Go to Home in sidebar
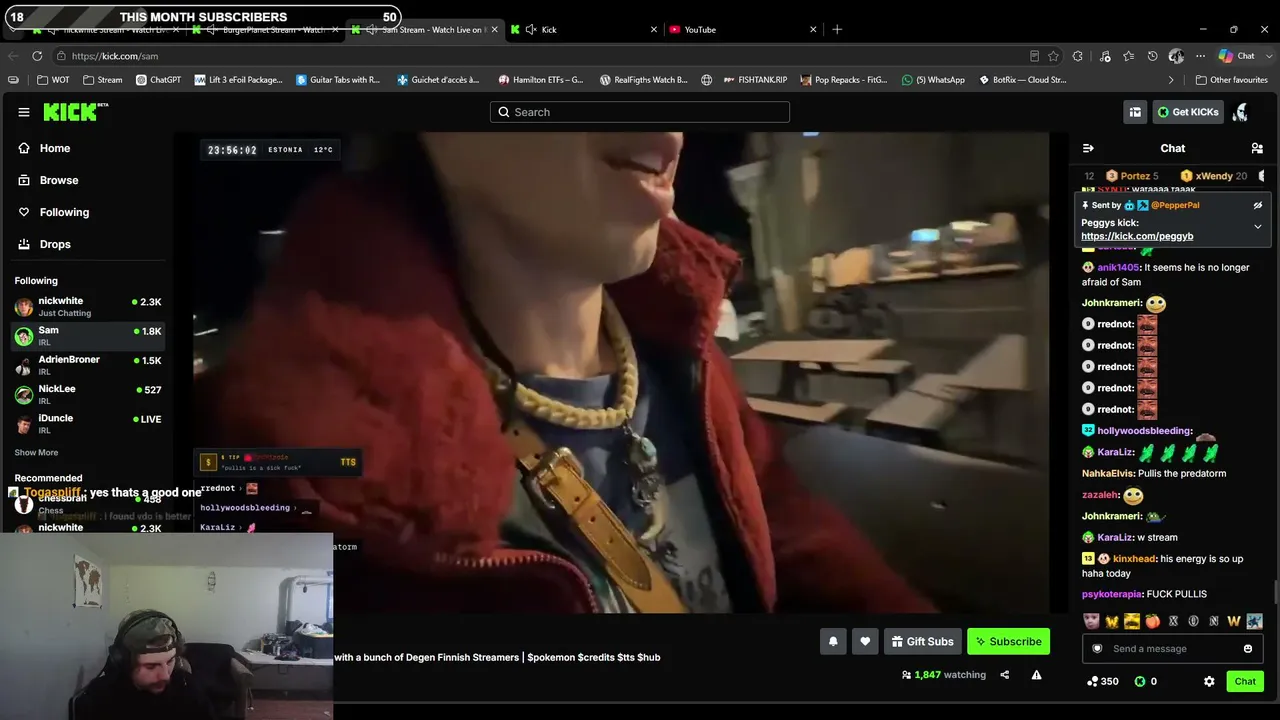The width and height of the screenshot is (1280, 720). coord(55,148)
